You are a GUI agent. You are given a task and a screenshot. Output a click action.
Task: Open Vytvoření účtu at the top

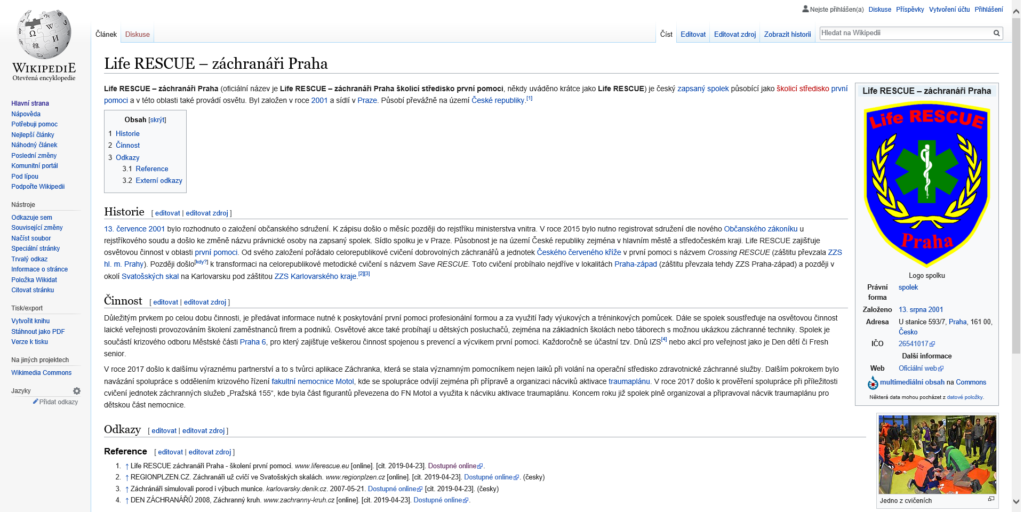(x=949, y=9)
